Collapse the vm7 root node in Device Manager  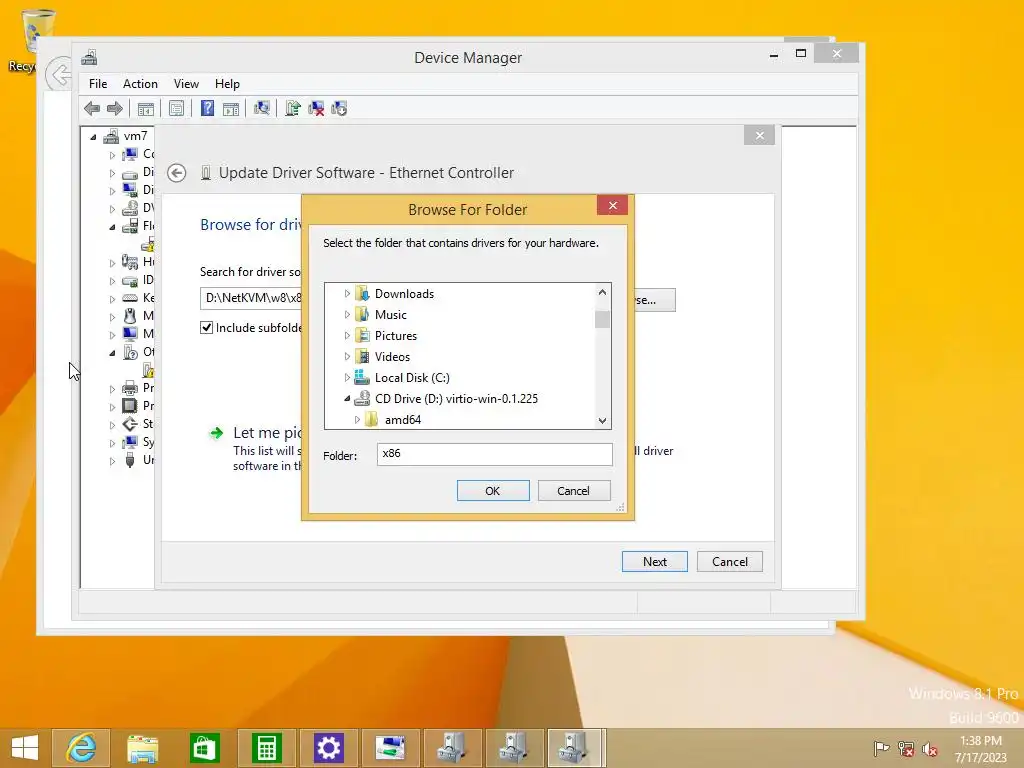click(x=93, y=136)
